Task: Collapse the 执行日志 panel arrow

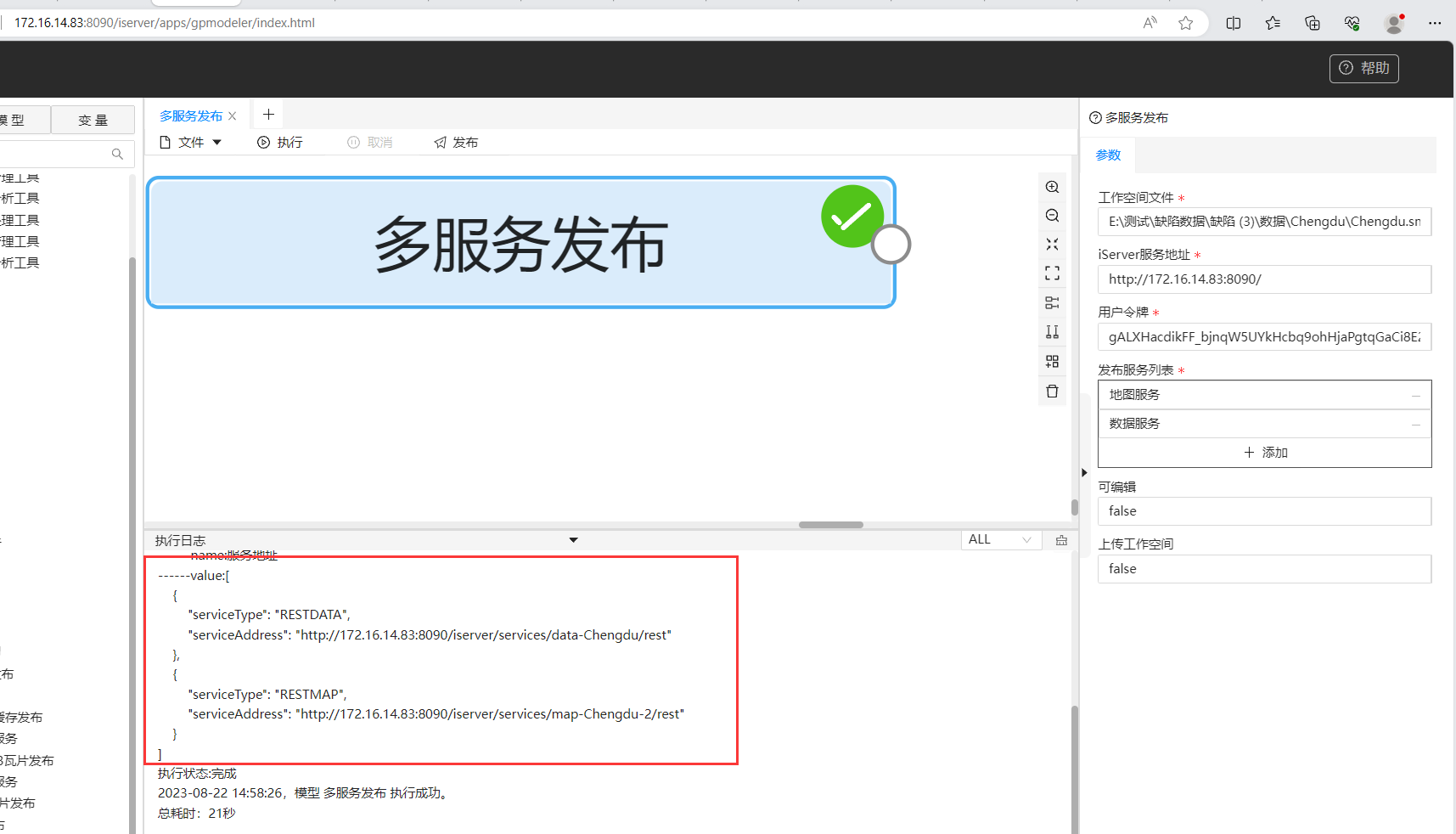Action: [573, 540]
